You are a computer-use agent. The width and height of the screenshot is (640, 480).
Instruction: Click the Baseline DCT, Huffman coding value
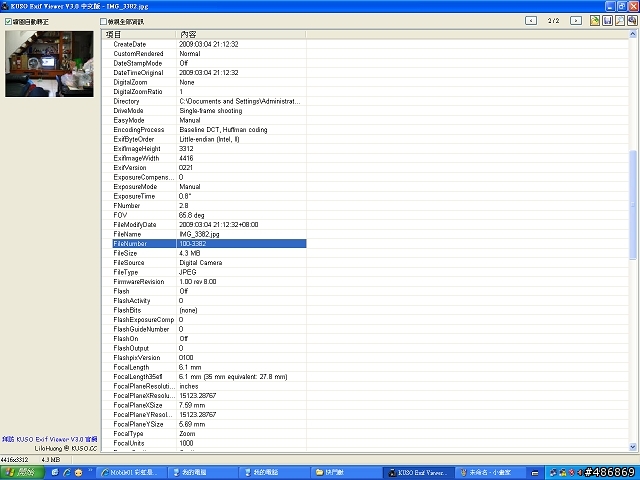tap(223, 129)
